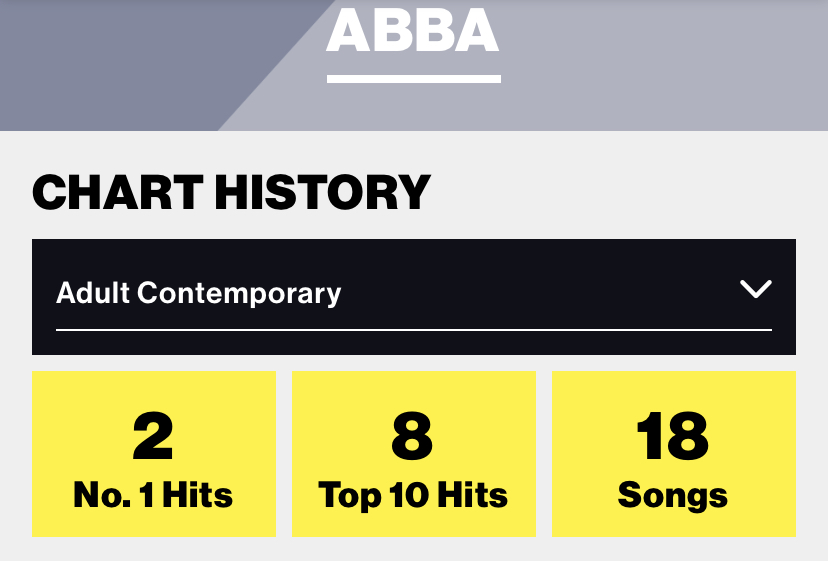Click the white underline in chart dropdown

(414, 329)
